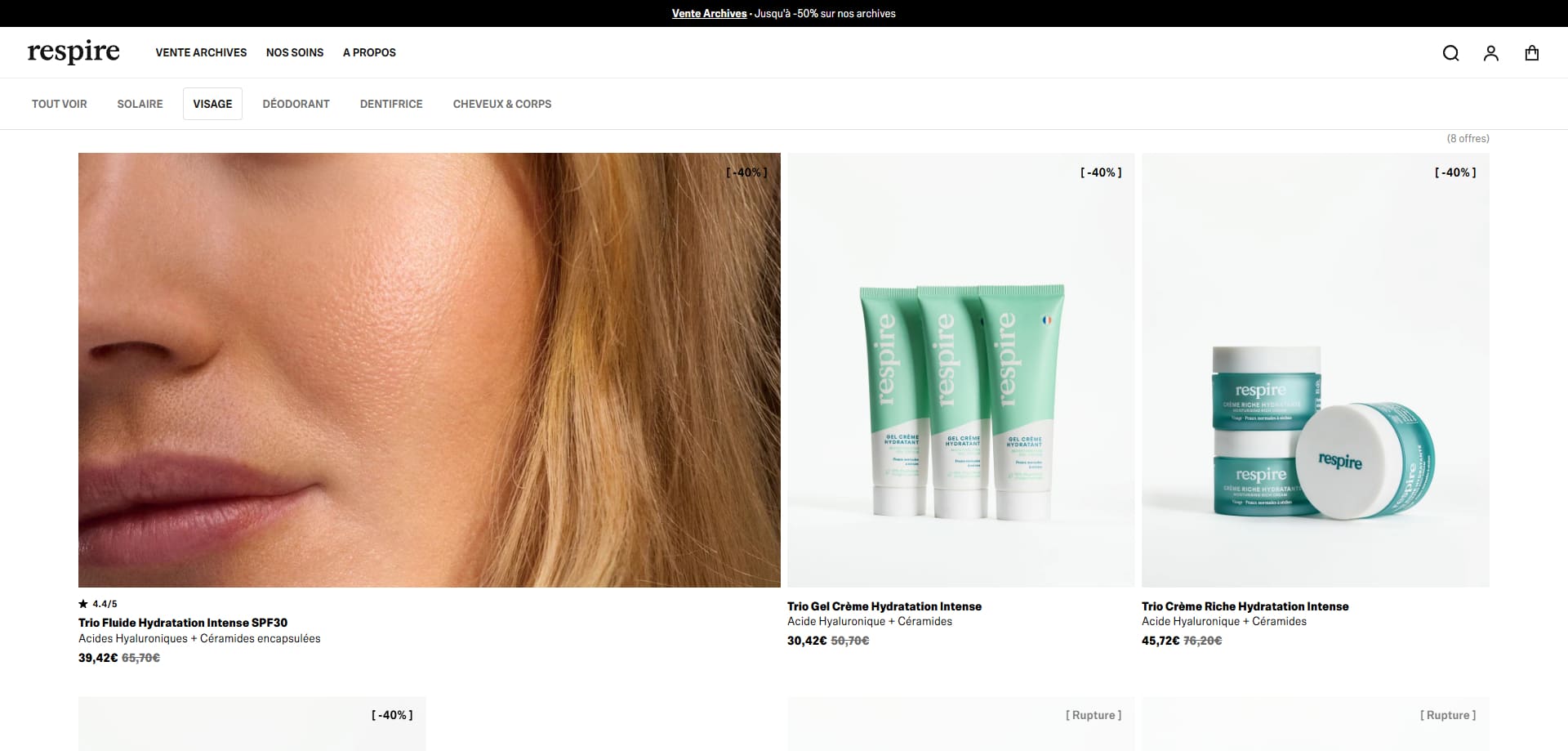This screenshot has height=751, width=1568.
Task: Click 'Jusqu'à -50% sur nos archives' banner text
Action: (x=825, y=13)
